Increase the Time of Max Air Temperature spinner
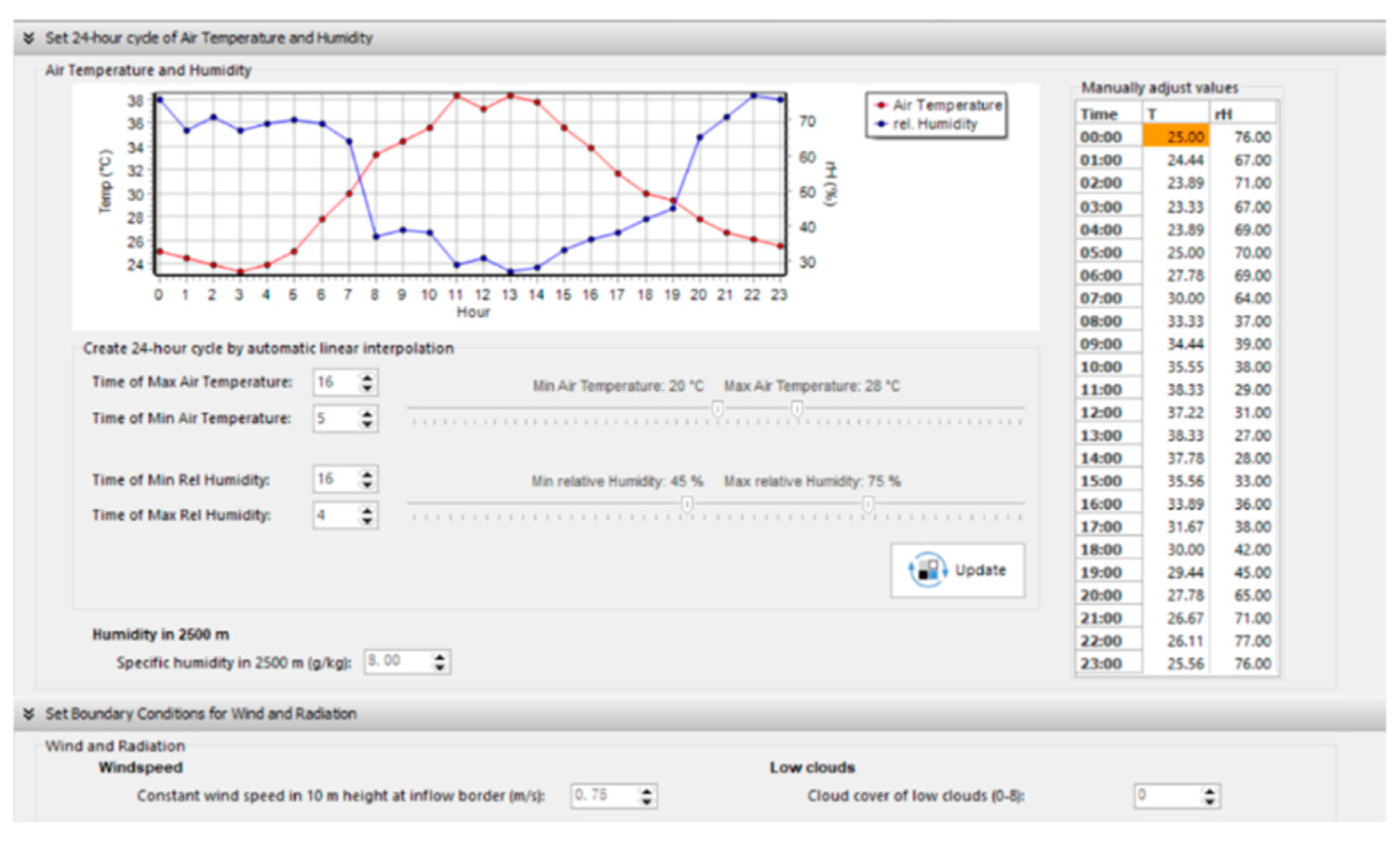The image size is (1400, 844). [x=367, y=377]
